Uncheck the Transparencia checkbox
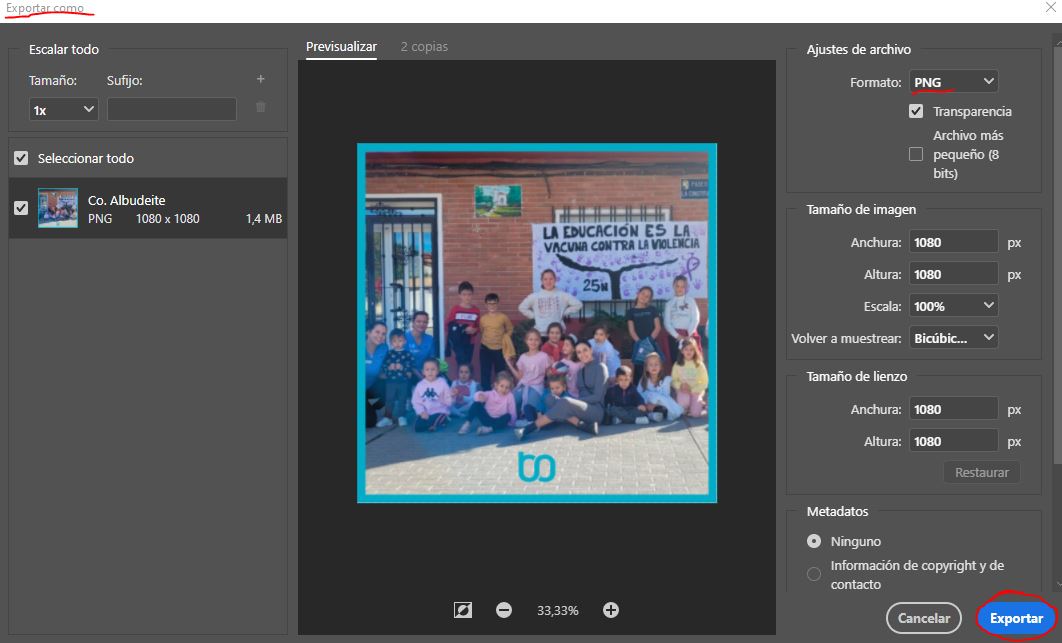 (x=915, y=111)
